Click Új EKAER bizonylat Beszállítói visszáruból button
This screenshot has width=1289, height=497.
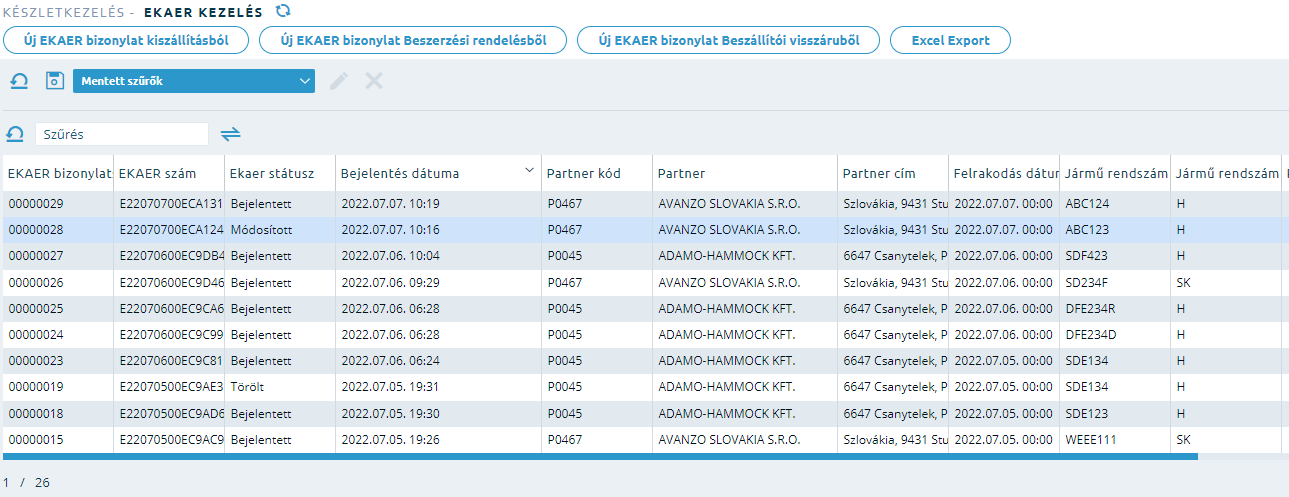coord(729,40)
